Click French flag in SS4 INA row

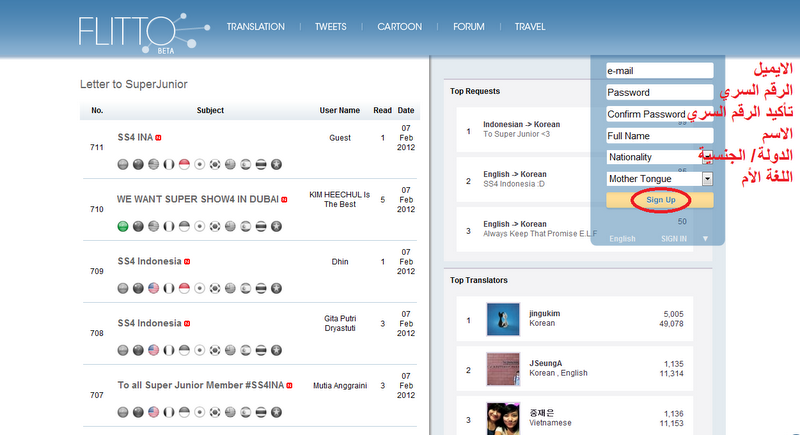tap(169, 164)
